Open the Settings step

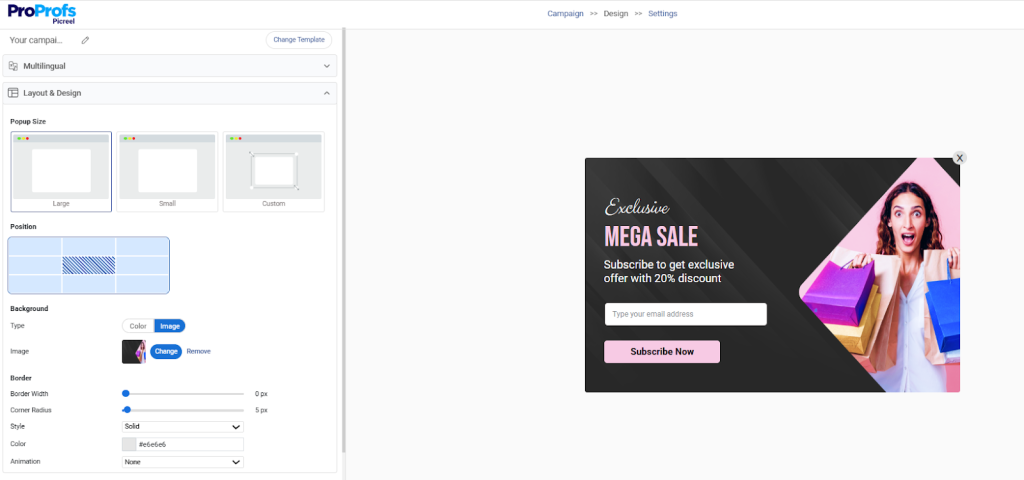662,14
